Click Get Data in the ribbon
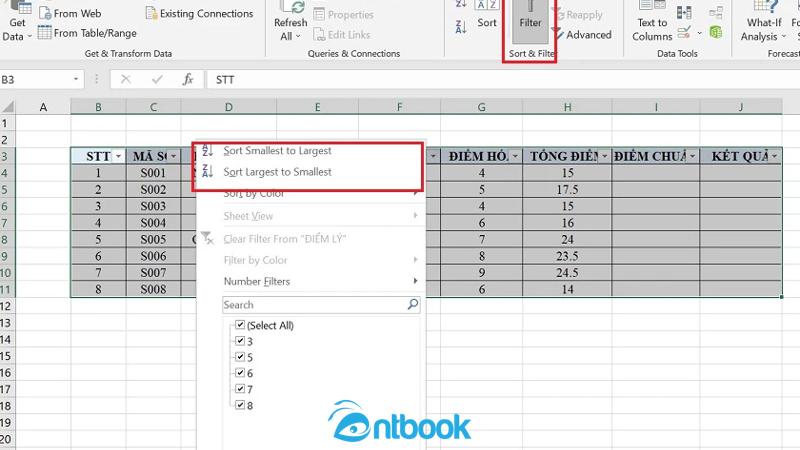 tap(17, 22)
